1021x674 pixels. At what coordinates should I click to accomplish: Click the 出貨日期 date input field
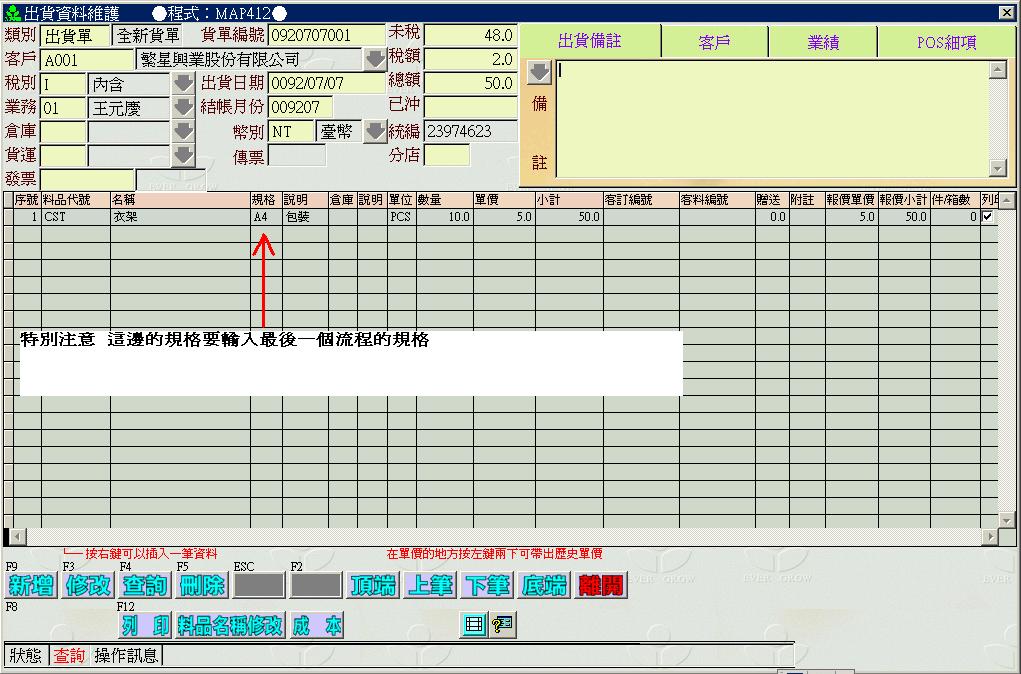pos(326,83)
